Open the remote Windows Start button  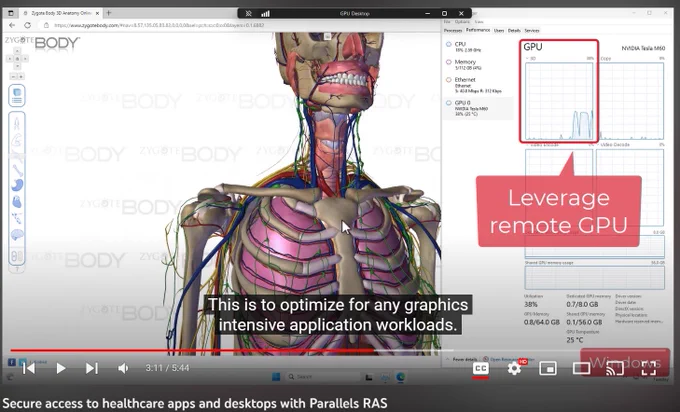276,377
